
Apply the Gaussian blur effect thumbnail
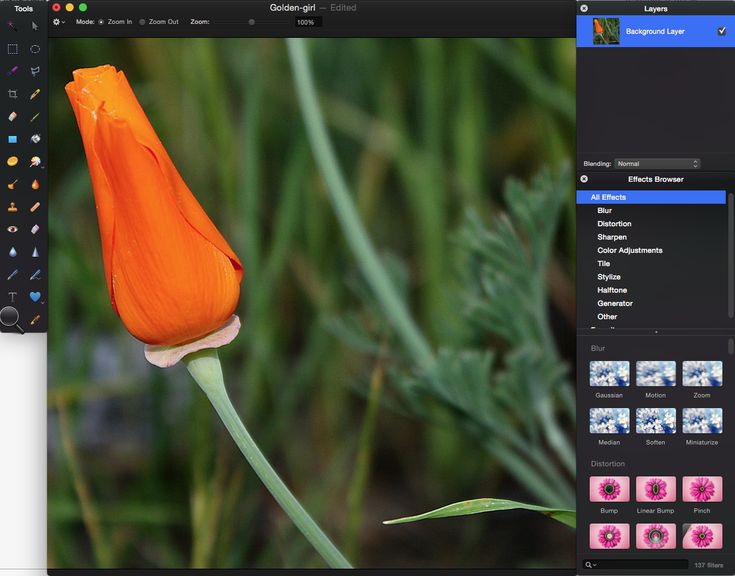pyautogui.click(x=609, y=374)
